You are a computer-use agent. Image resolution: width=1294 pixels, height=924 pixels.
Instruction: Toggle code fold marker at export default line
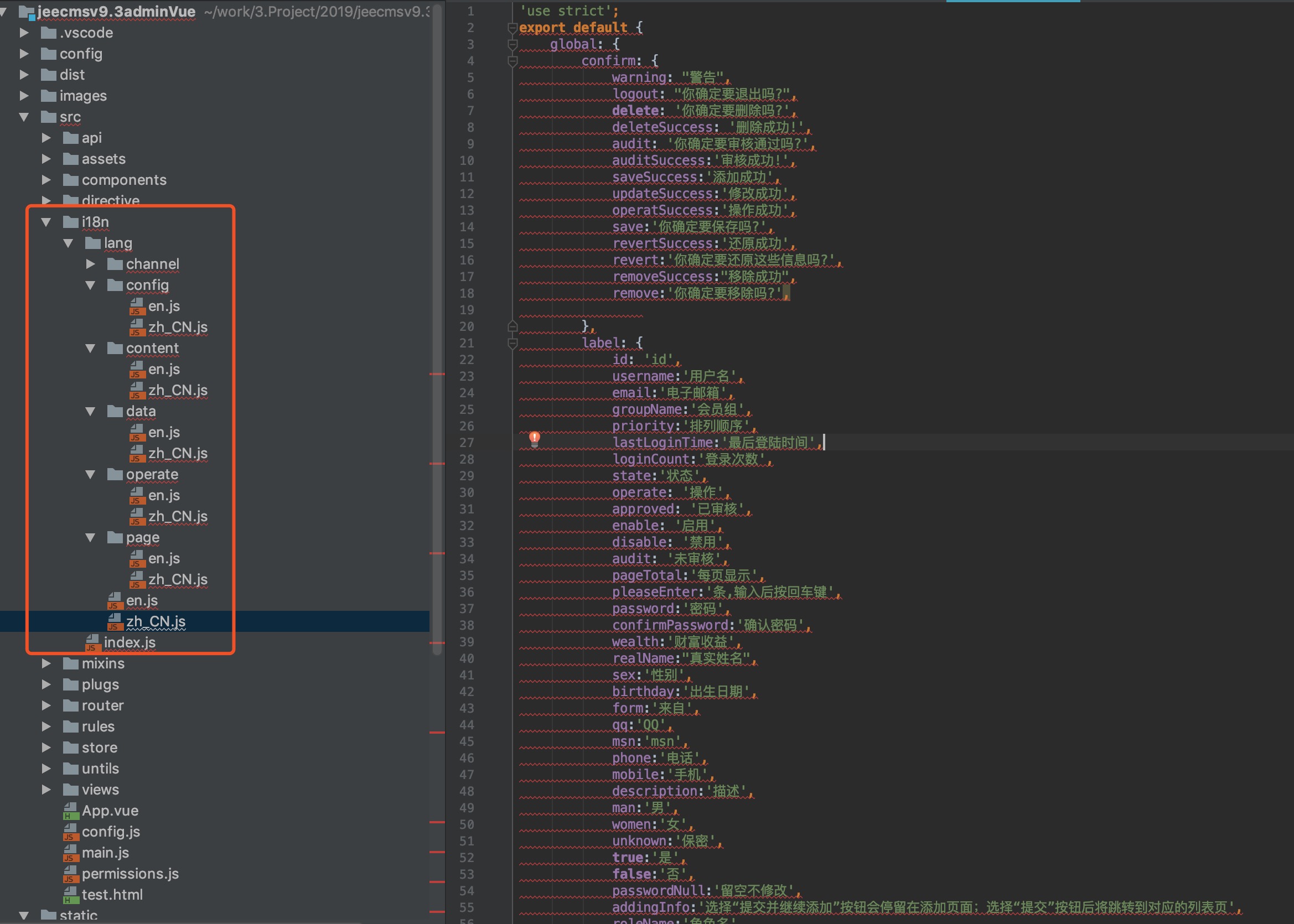511,27
